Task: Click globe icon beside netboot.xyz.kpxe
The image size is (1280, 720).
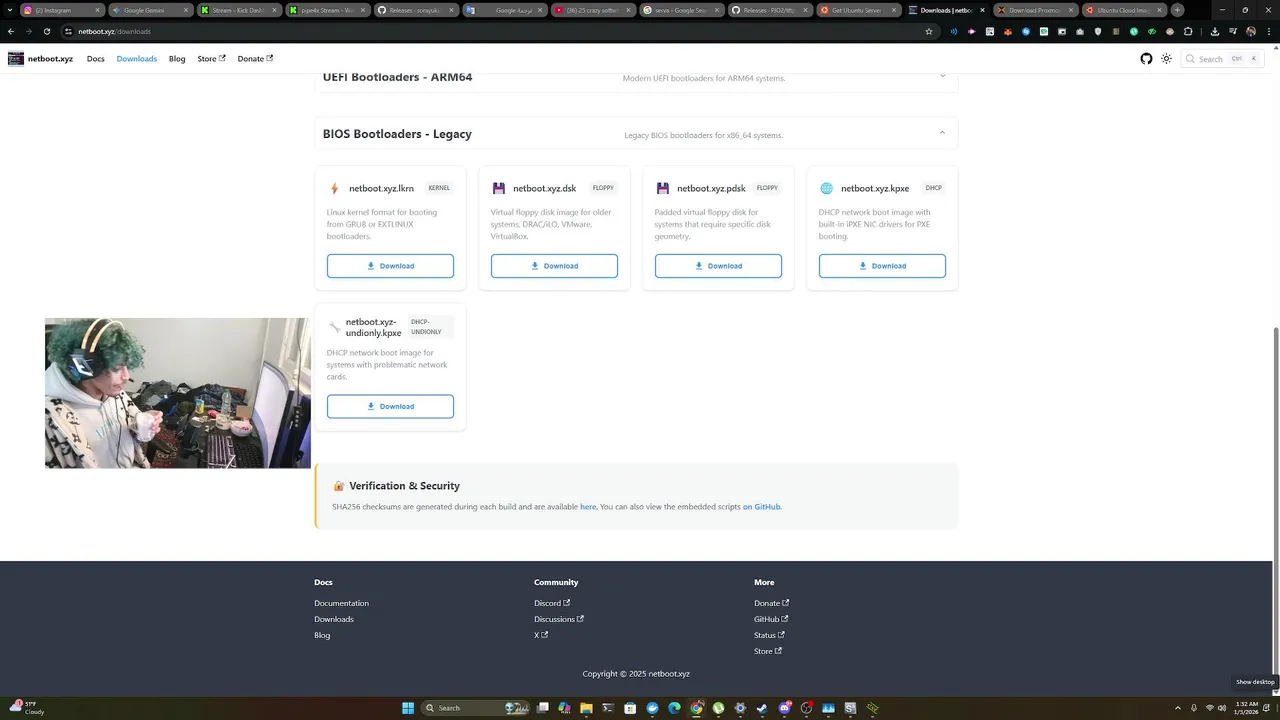Action: 826,188
